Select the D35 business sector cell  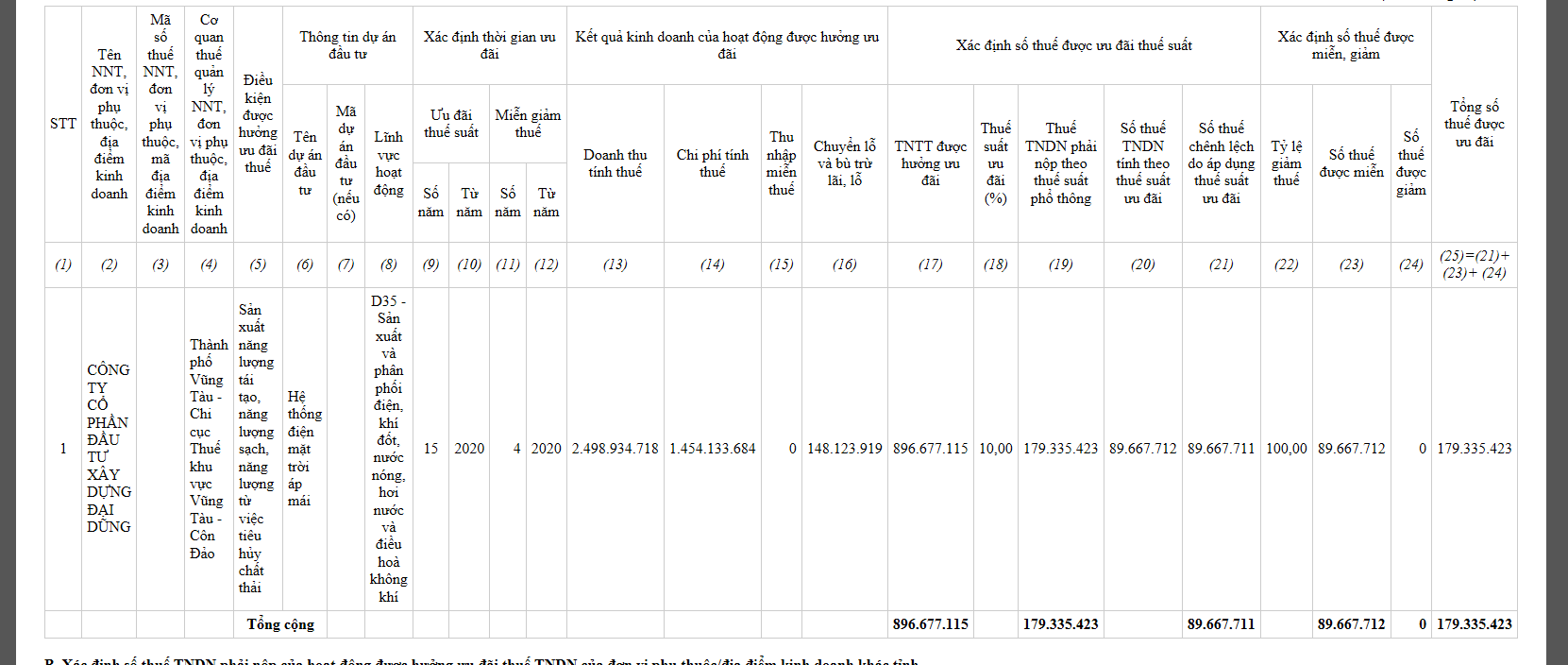coord(388,449)
